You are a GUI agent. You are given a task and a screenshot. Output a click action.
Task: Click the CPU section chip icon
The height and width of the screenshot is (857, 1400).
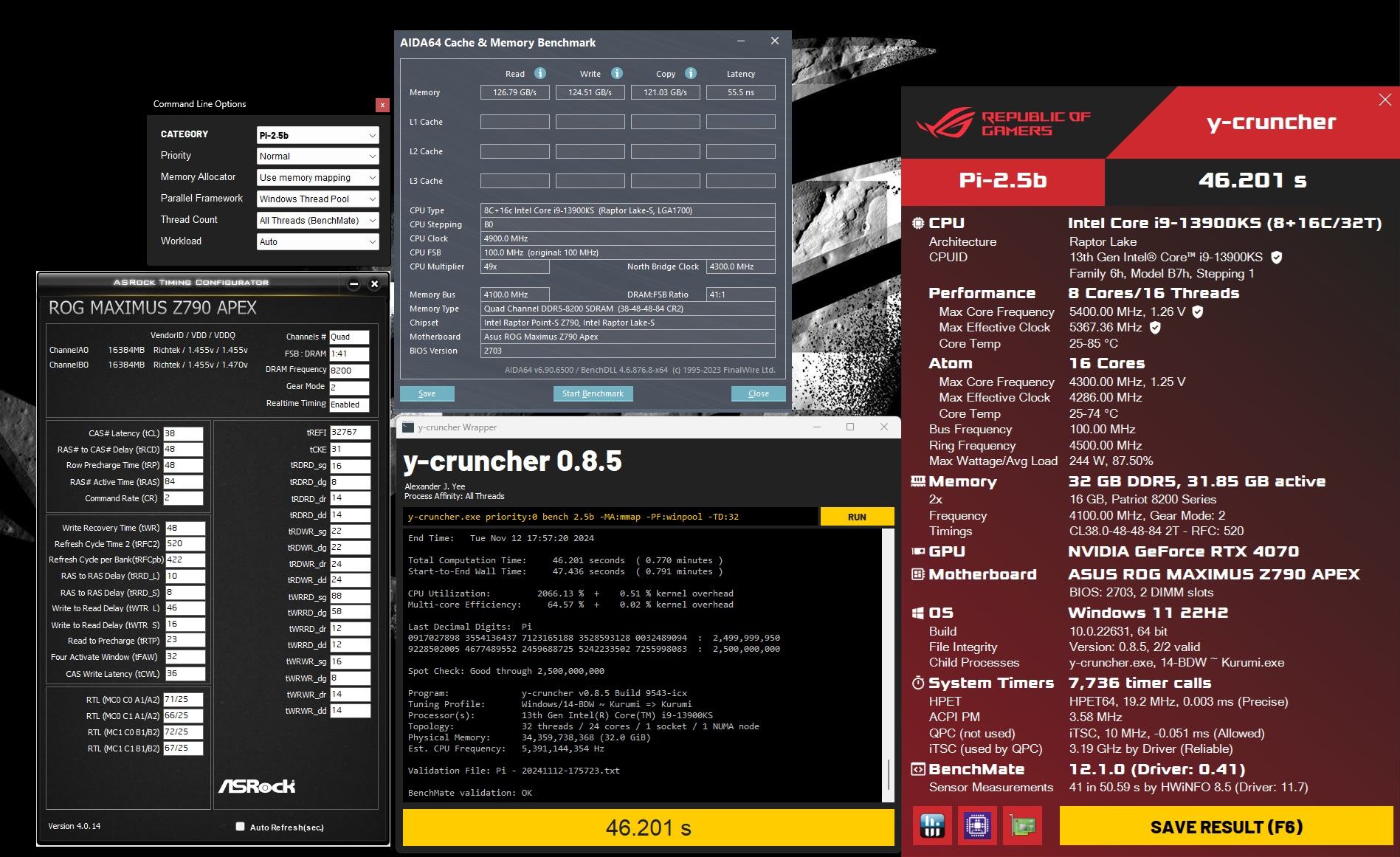918,223
